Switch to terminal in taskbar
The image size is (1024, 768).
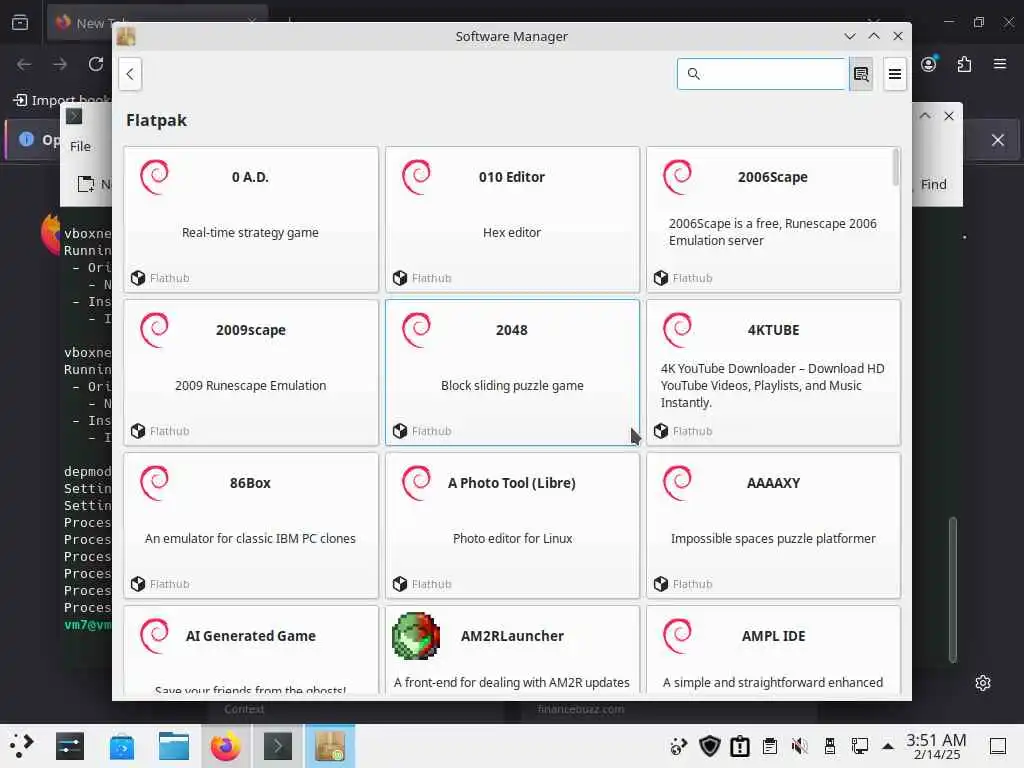coord(278,746)
